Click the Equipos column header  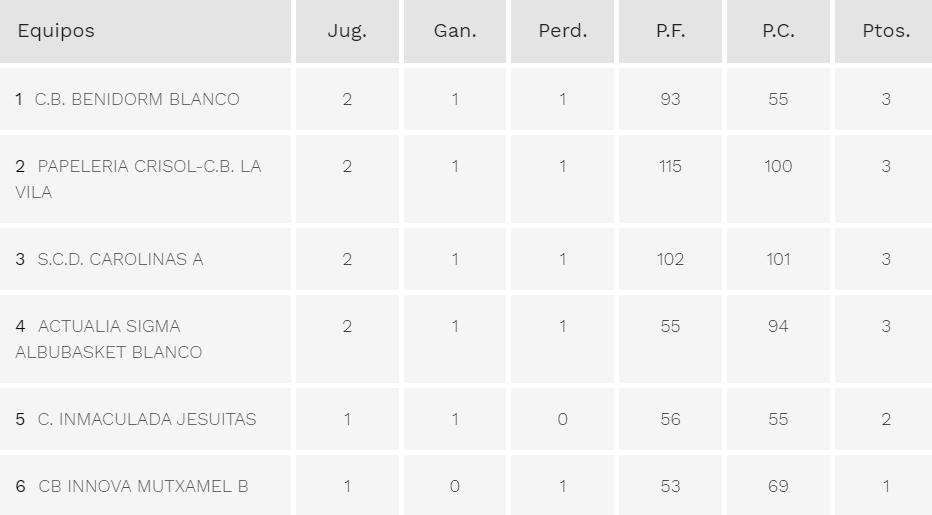coord(56,30)
